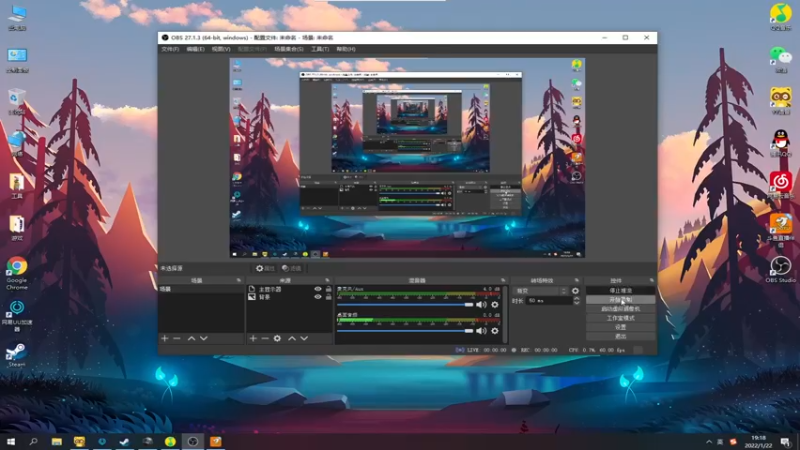Pop out the 转场特效 dock panel
Screen dimensions: 800x450
click(577, 280)
